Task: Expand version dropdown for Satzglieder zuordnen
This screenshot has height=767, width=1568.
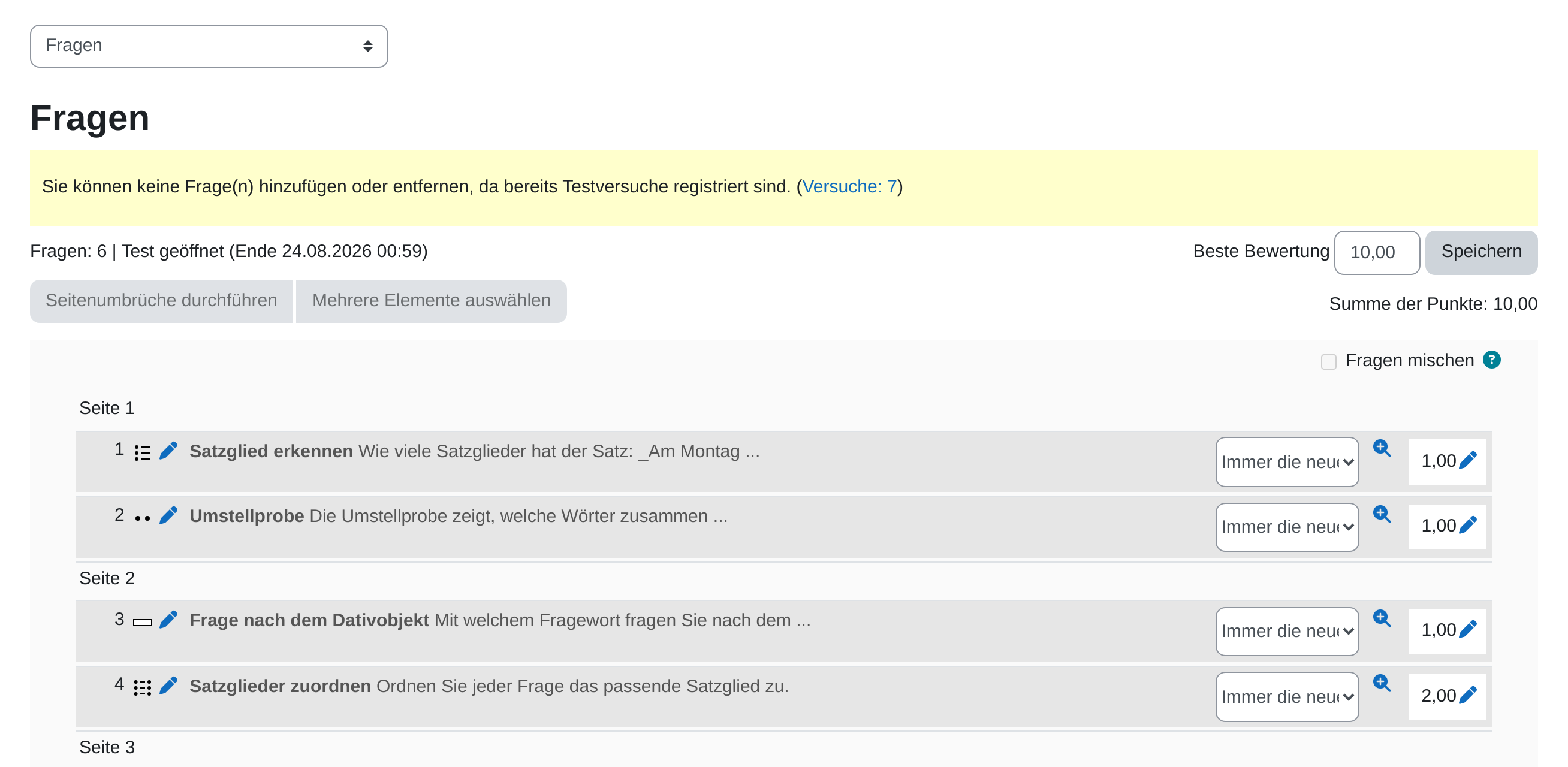Action: pos(1287,697)
